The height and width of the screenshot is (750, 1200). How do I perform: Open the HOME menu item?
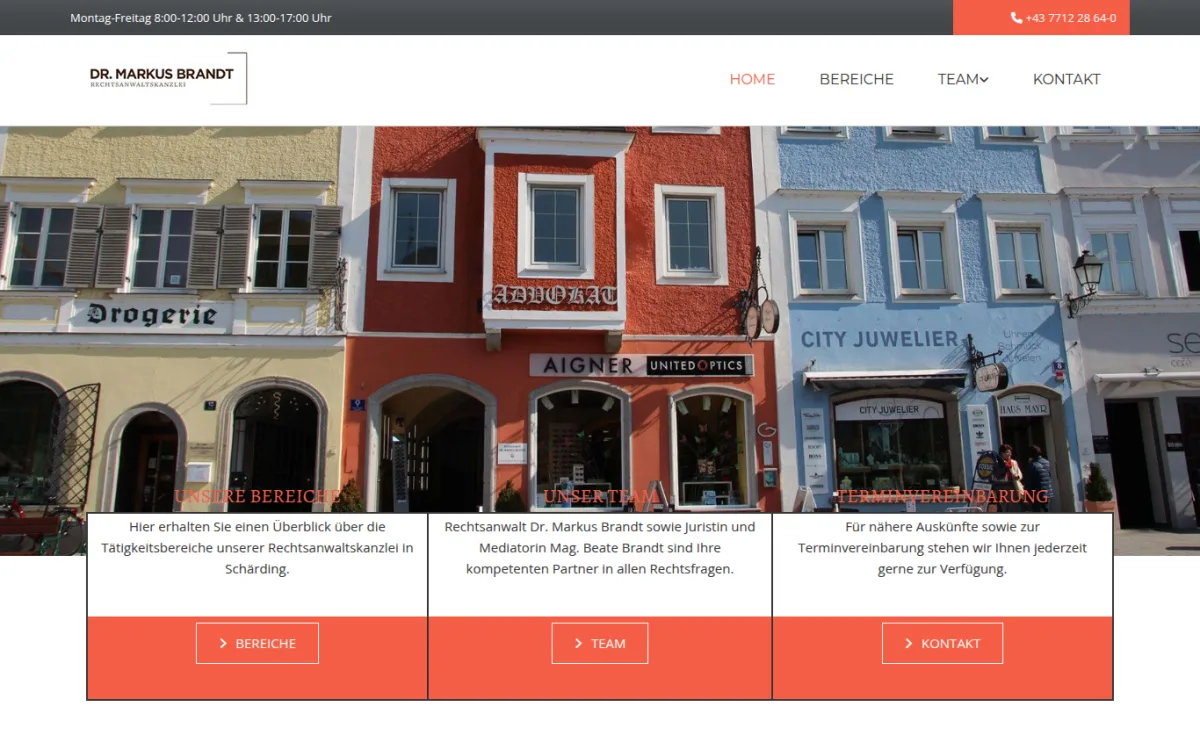(x=752, y=79)
